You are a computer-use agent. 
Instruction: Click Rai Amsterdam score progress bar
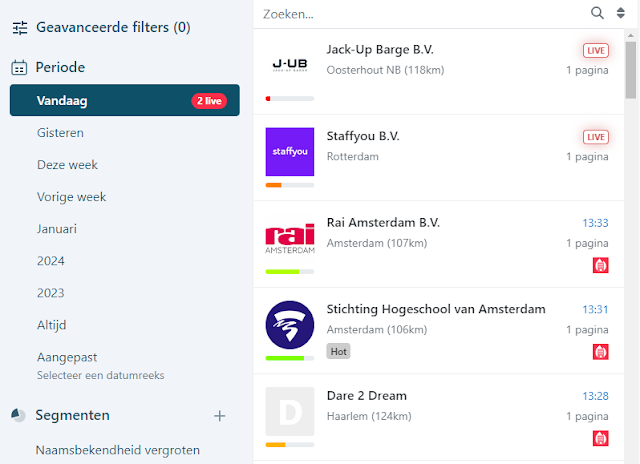click(x=290, y=272)
